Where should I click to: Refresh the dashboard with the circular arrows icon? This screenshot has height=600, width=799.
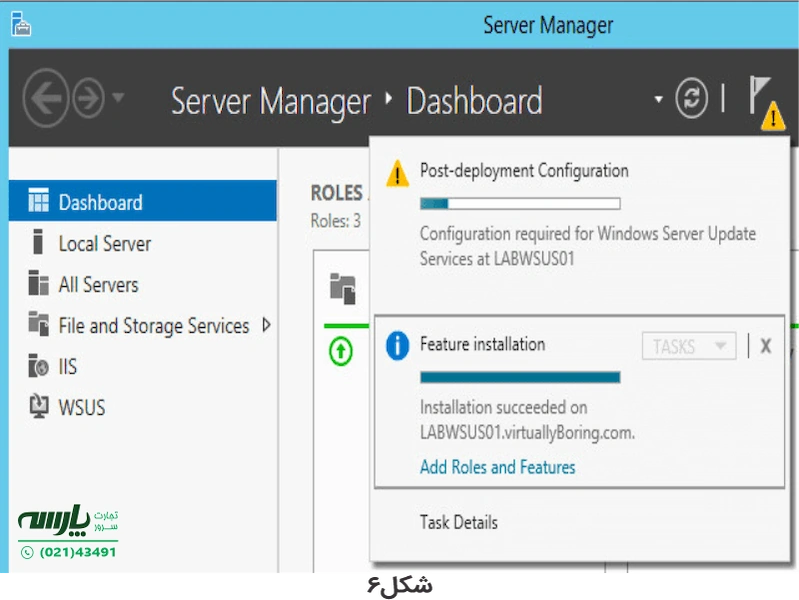tap(691, 98)
